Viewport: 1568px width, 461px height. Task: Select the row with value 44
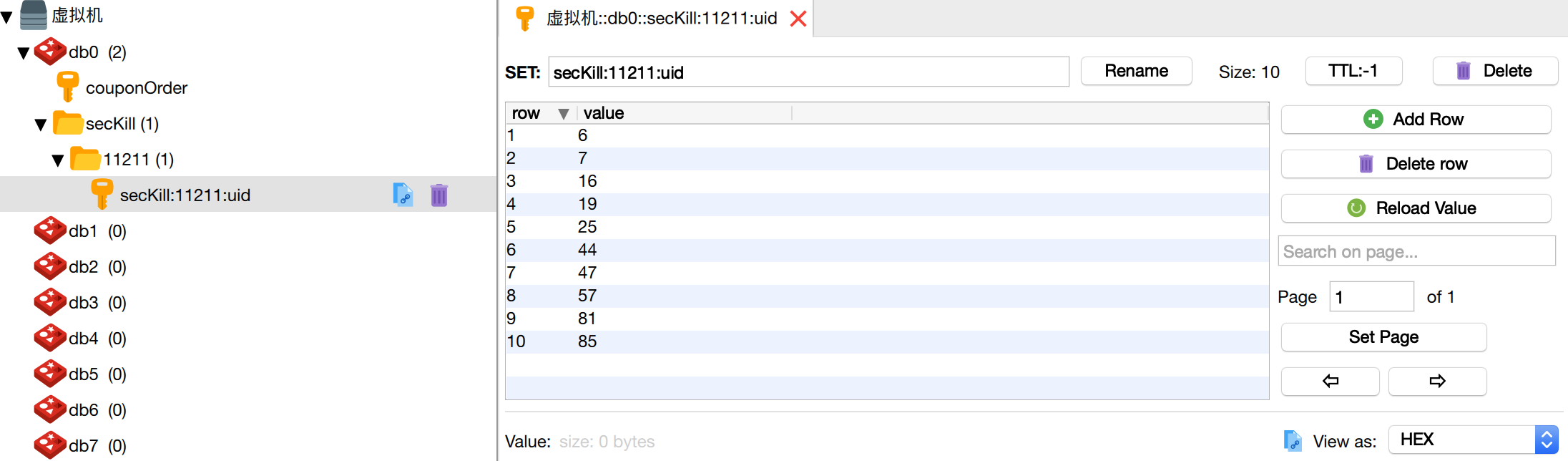point(587,250)
